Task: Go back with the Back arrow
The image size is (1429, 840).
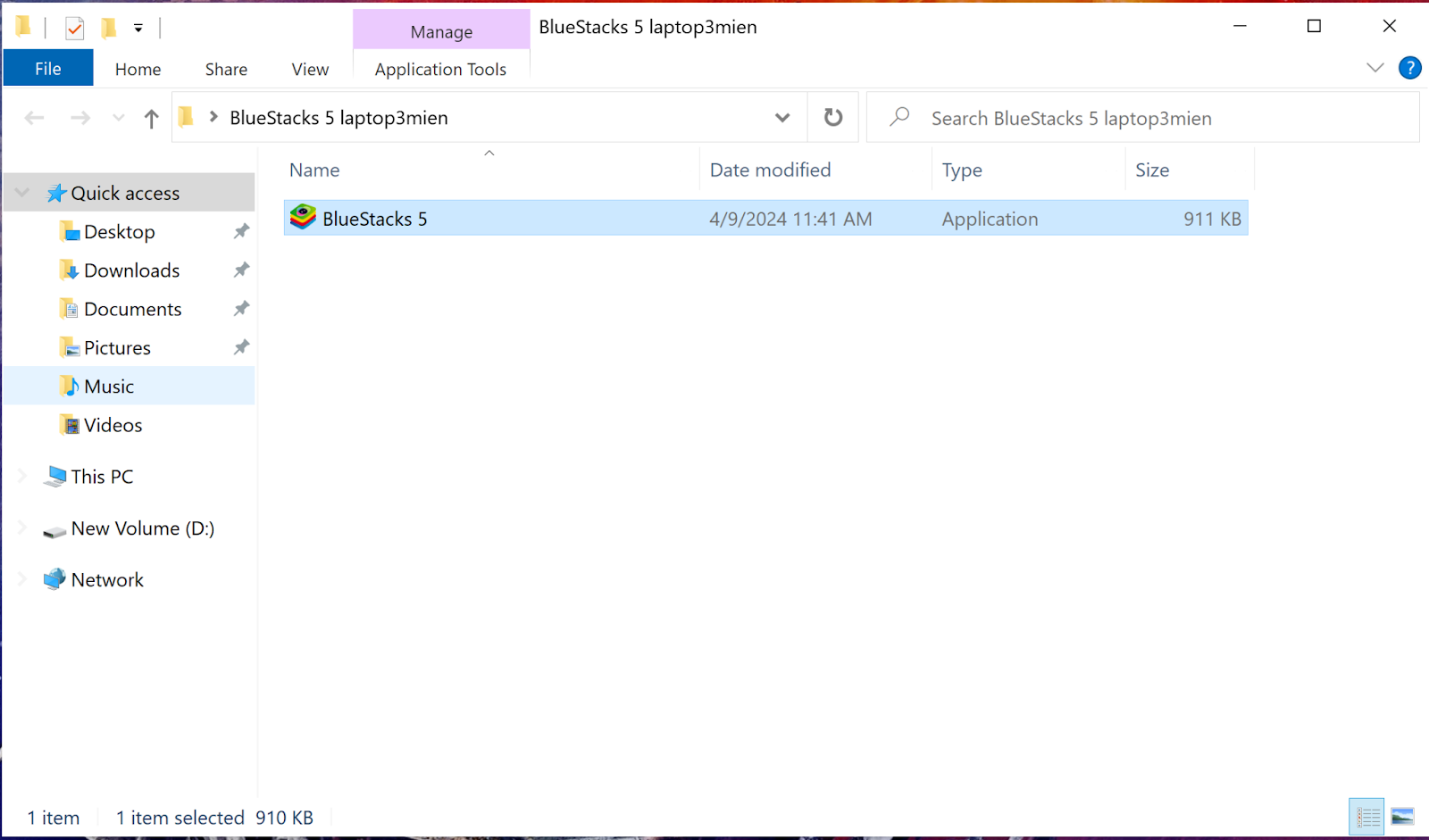Action: pyautogui.click(x=35, y=118)
